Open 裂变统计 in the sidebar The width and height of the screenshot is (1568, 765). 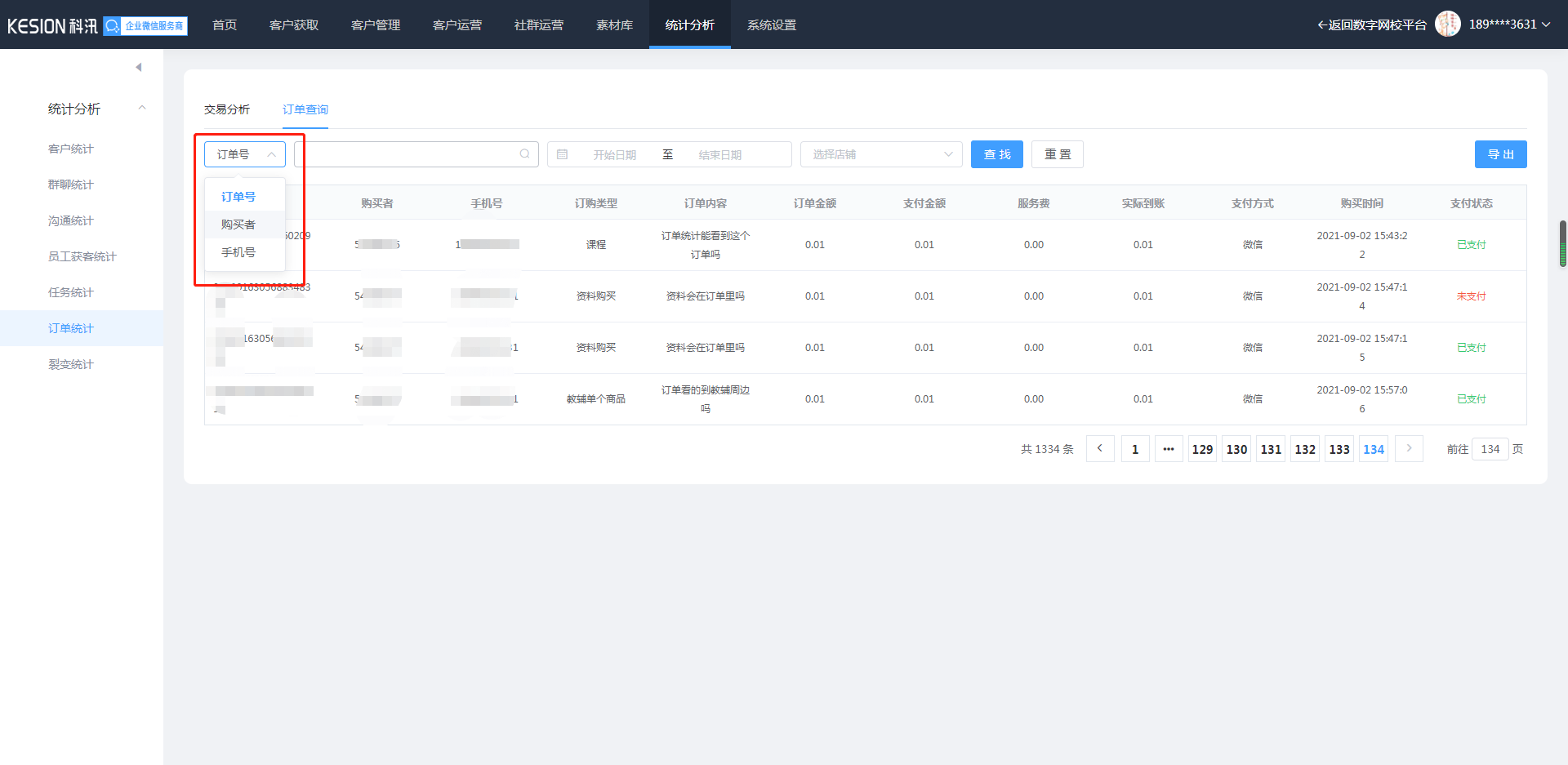click(71, 364)
